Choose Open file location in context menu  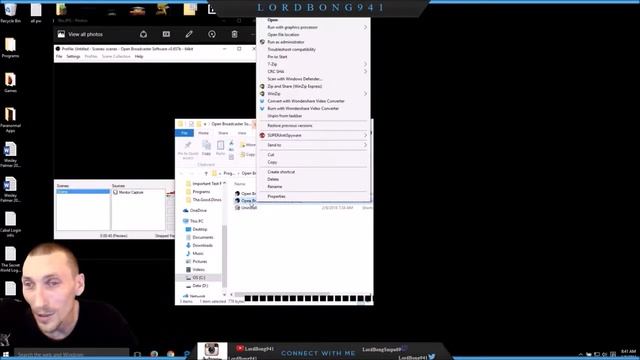313,35
